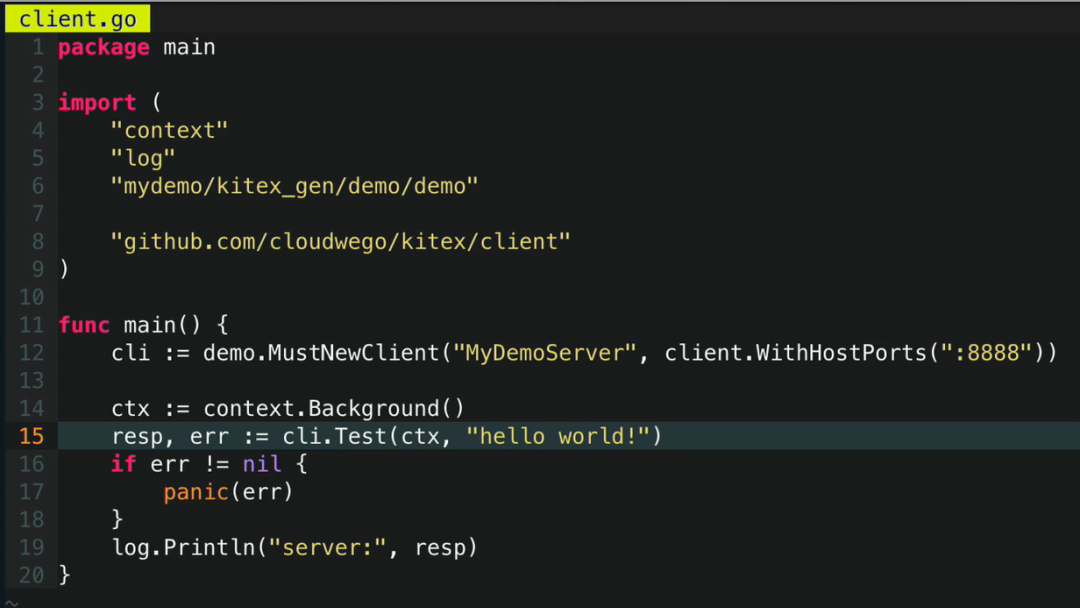Click the 'func' keyword on line 11
Viewport: 1080px width, 608px height.
[x=84, y=325]
